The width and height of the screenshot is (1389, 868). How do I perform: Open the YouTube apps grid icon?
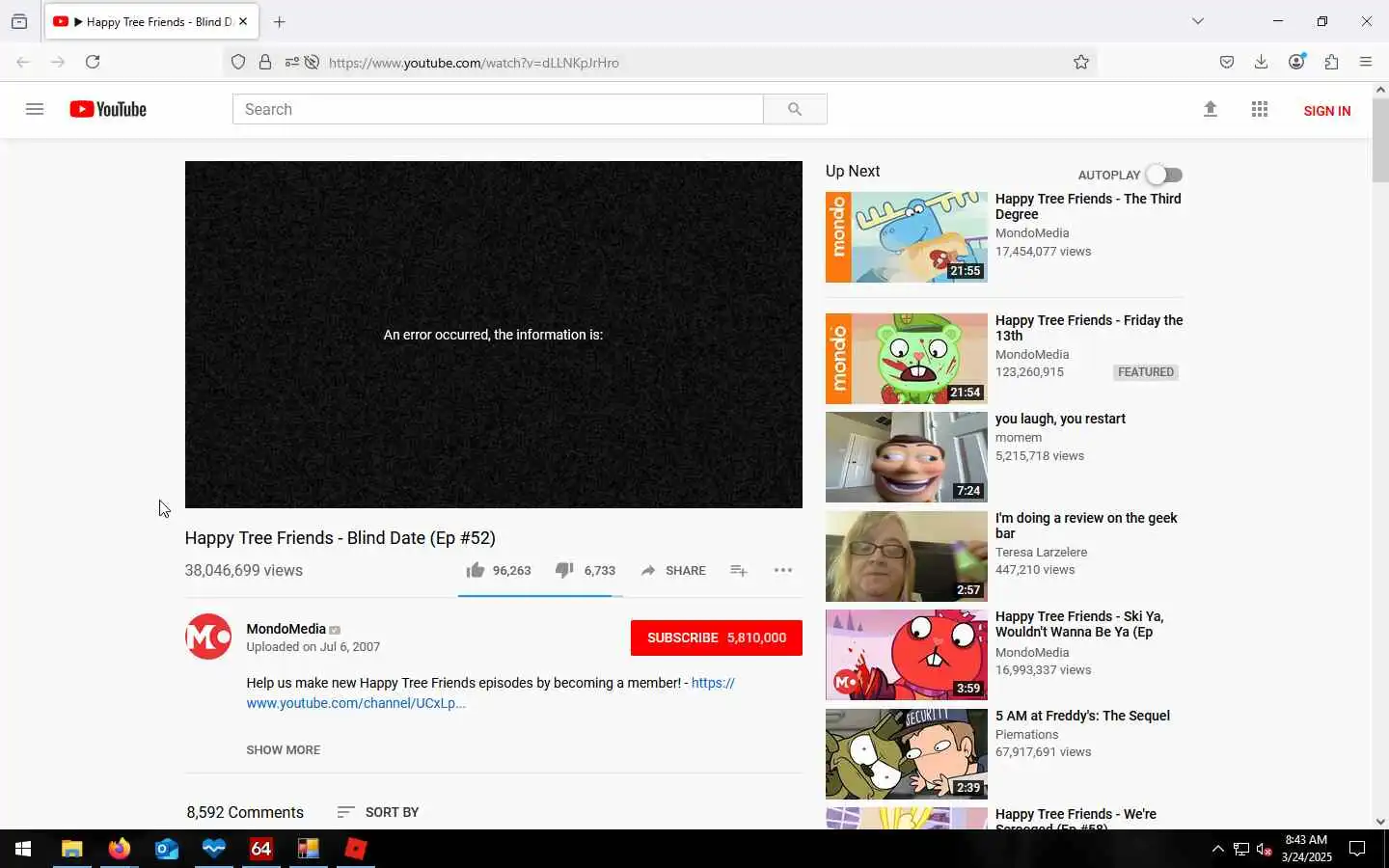coord(1260,109)
